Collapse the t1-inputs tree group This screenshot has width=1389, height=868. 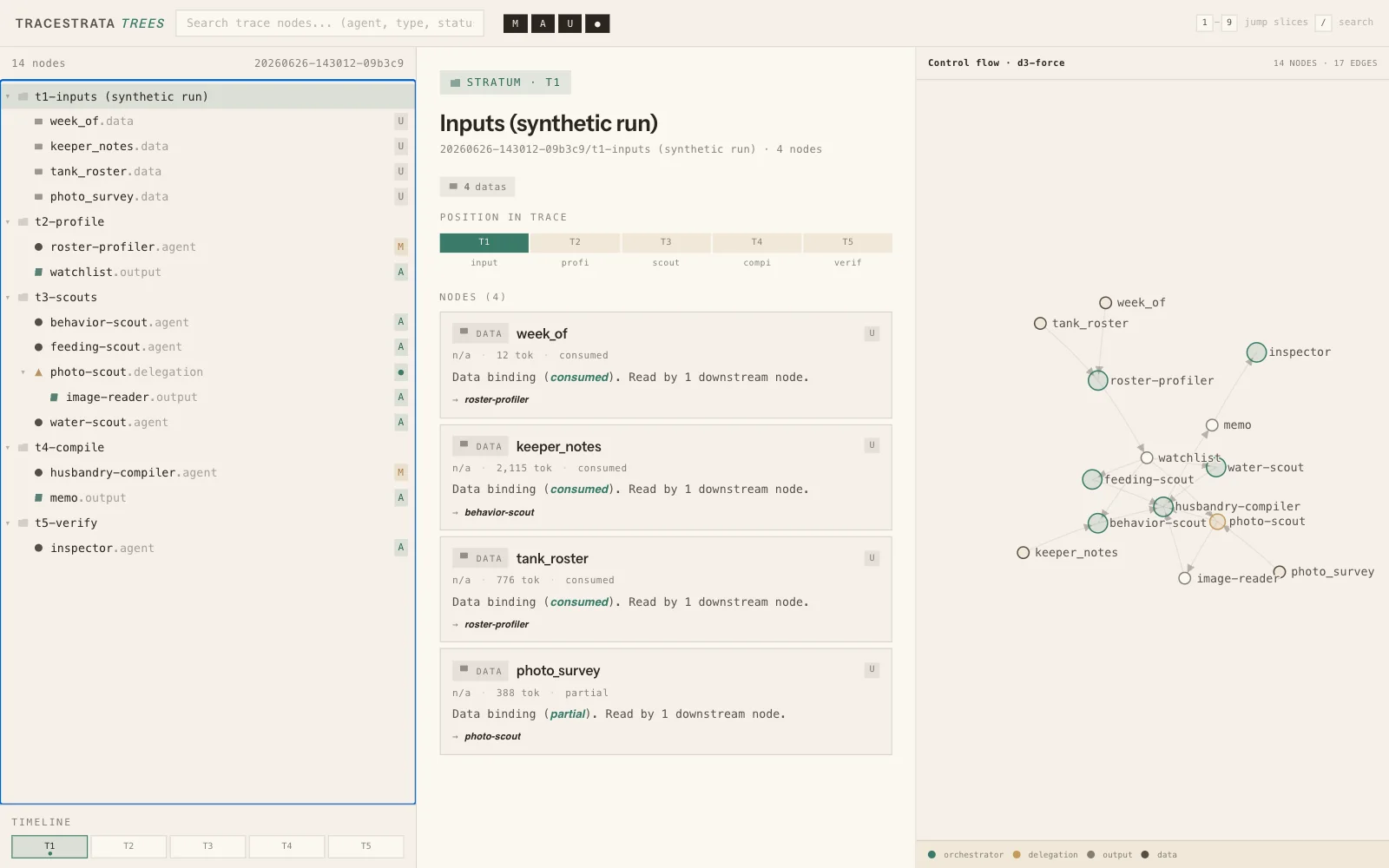click(8, 96)
